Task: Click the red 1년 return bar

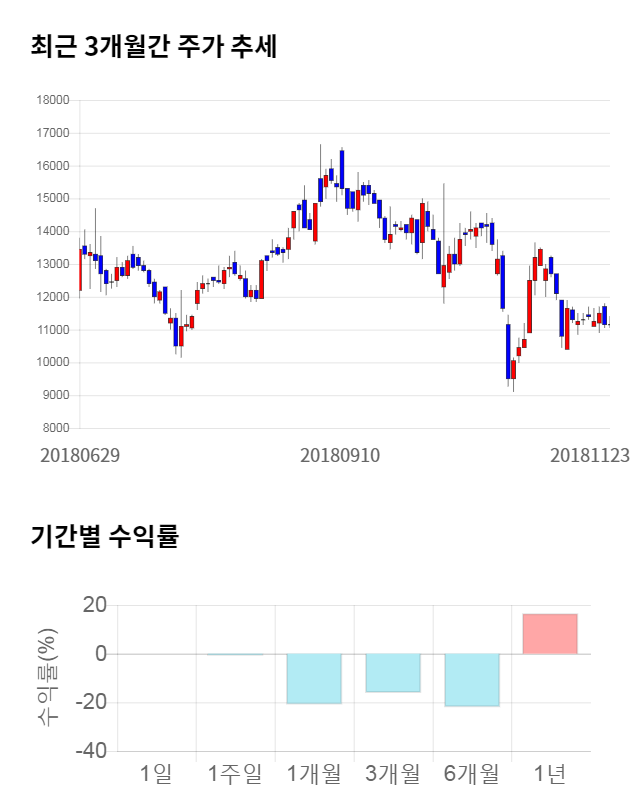Action: pos(550,634)
